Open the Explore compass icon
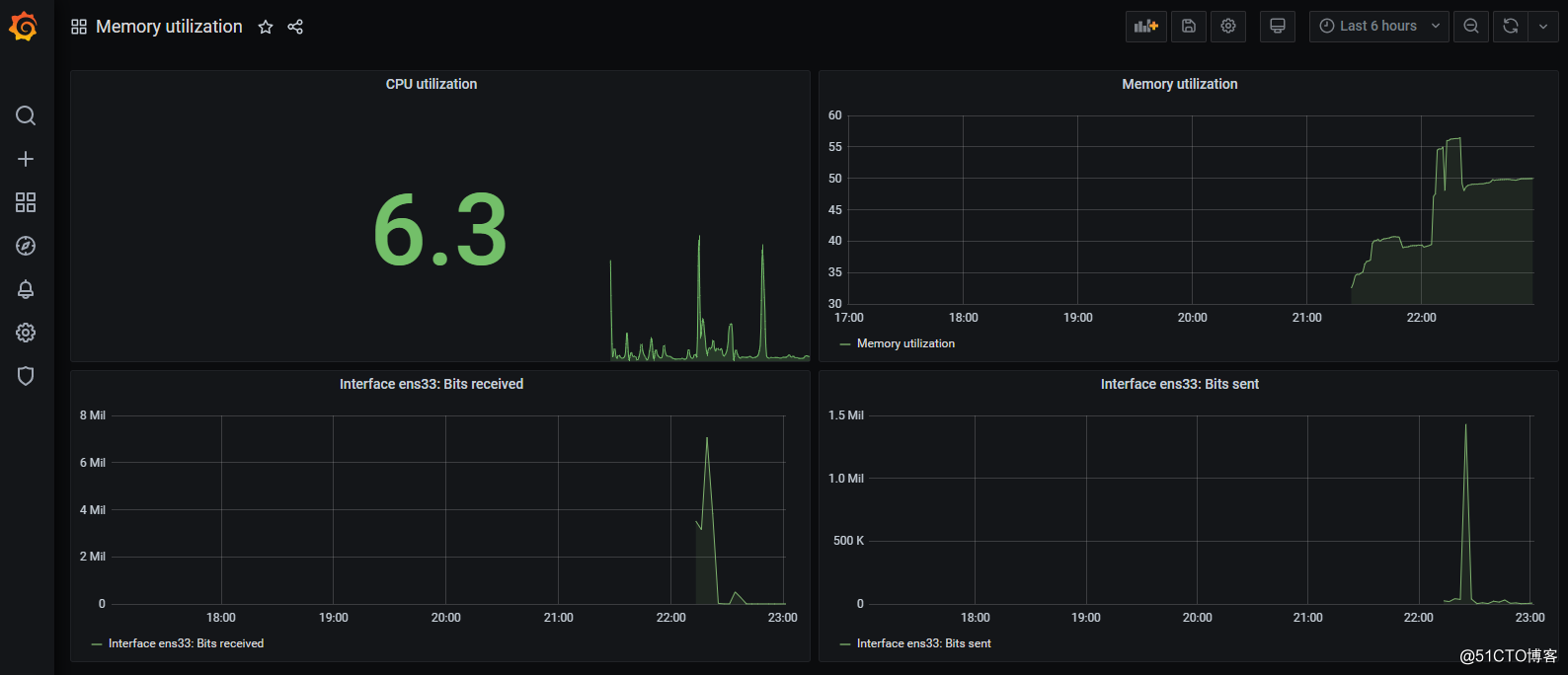The width and height of the screenshot is (1568, 675). pos(26,246)
